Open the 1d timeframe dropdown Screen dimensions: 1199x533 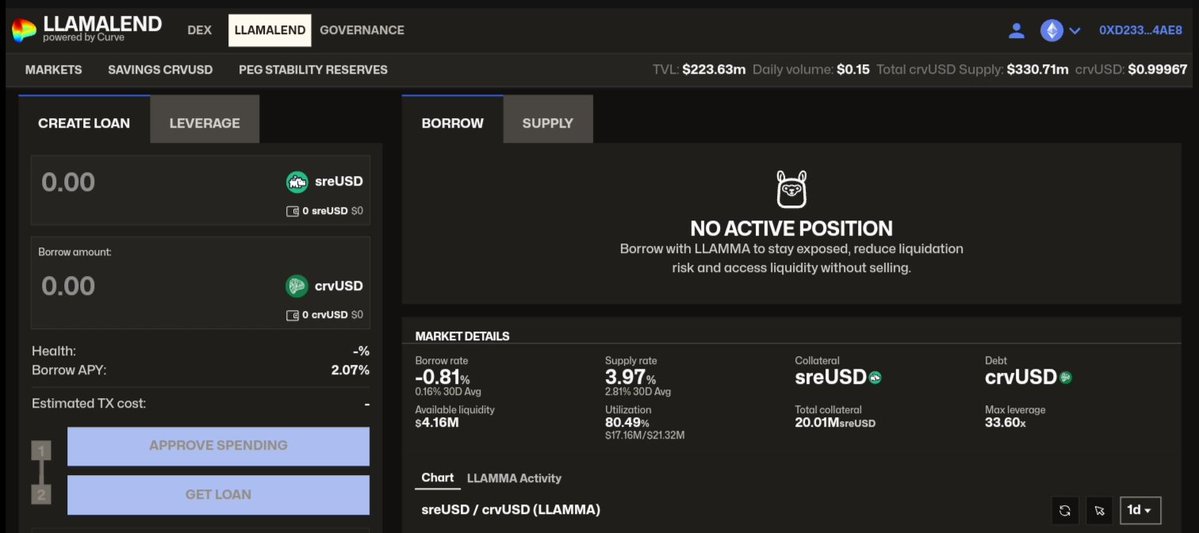(x=1139, y=510)
